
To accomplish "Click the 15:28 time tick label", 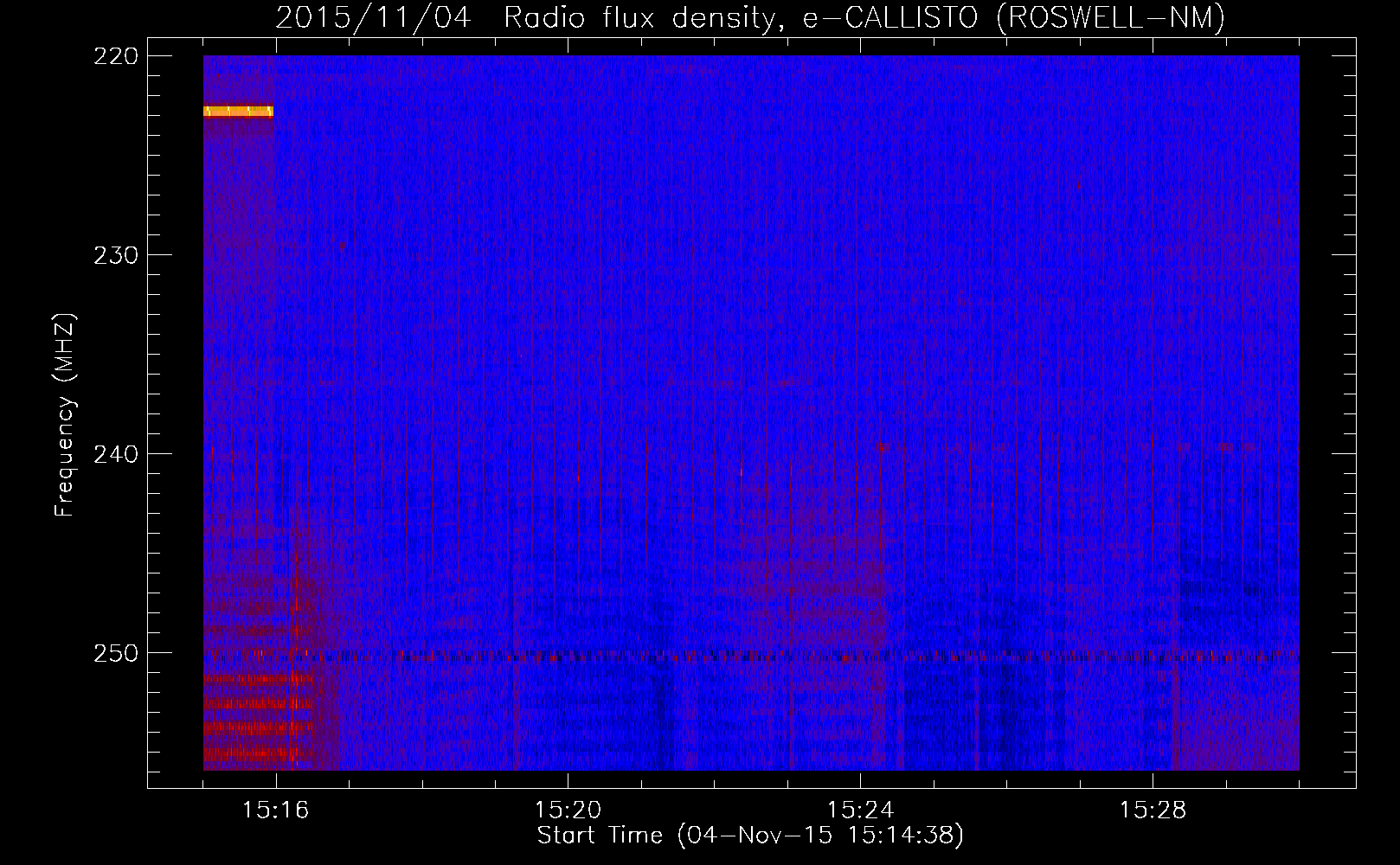I will 1153,810.
